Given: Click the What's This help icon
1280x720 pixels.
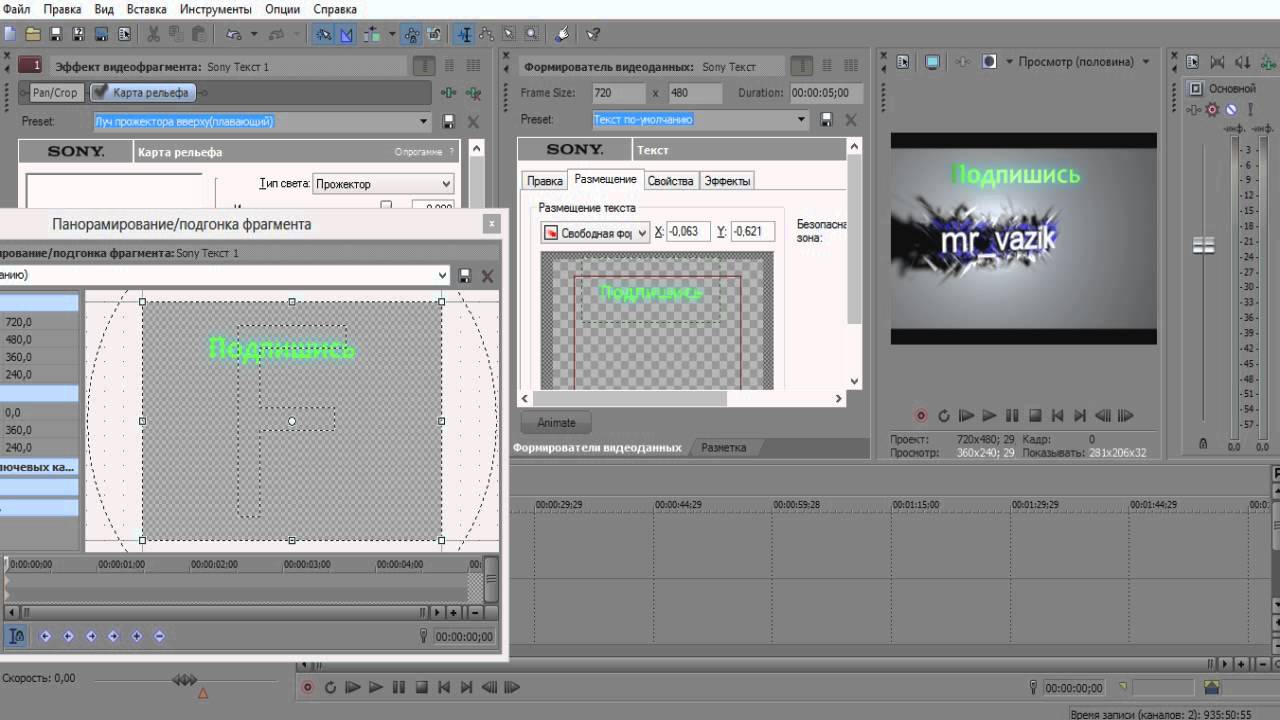Looking at the screenshot, I should point(593,34).
